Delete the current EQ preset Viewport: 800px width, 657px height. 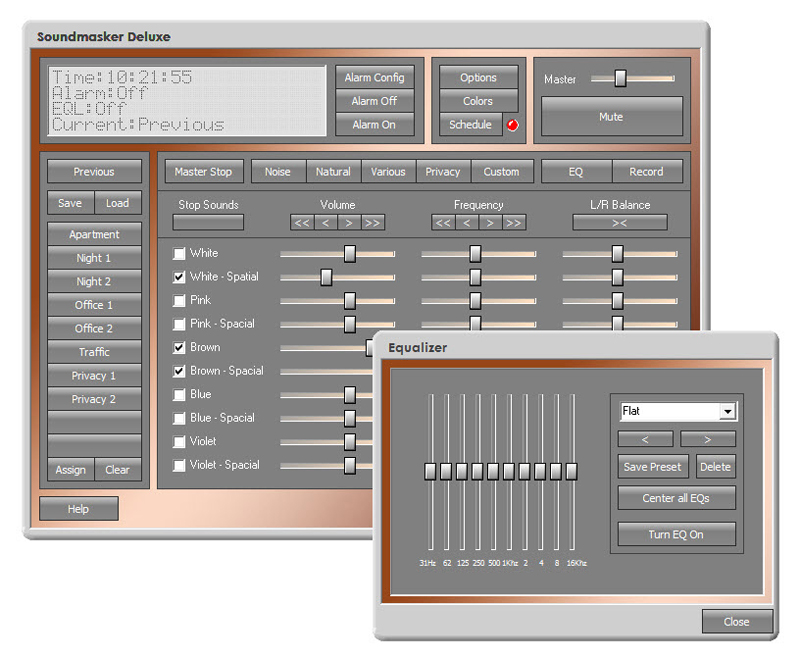[x=716, y=467]
